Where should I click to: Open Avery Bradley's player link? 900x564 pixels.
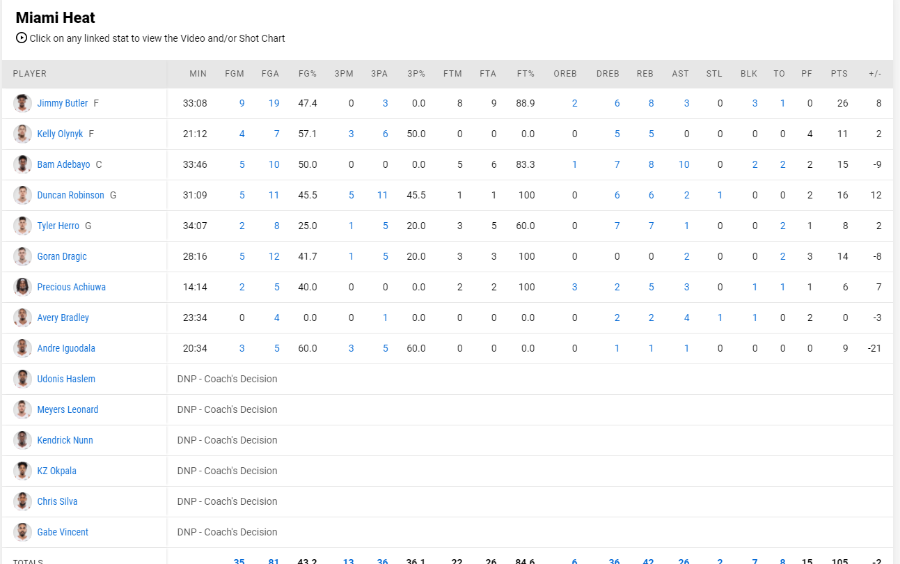(x=63, y=317)
